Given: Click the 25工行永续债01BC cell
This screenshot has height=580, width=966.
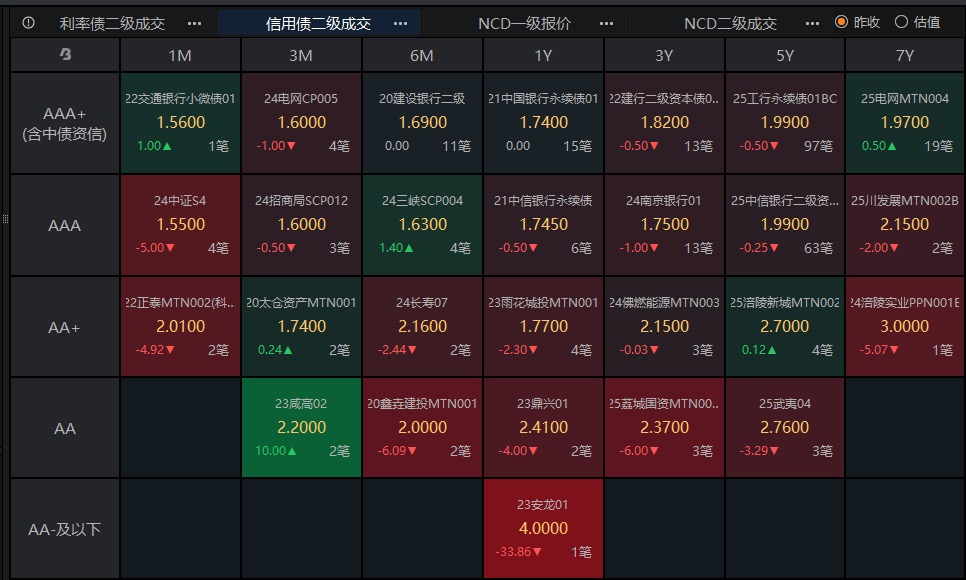Looking at the screenshot, I should pyautogui.click(x=785, y=123).
